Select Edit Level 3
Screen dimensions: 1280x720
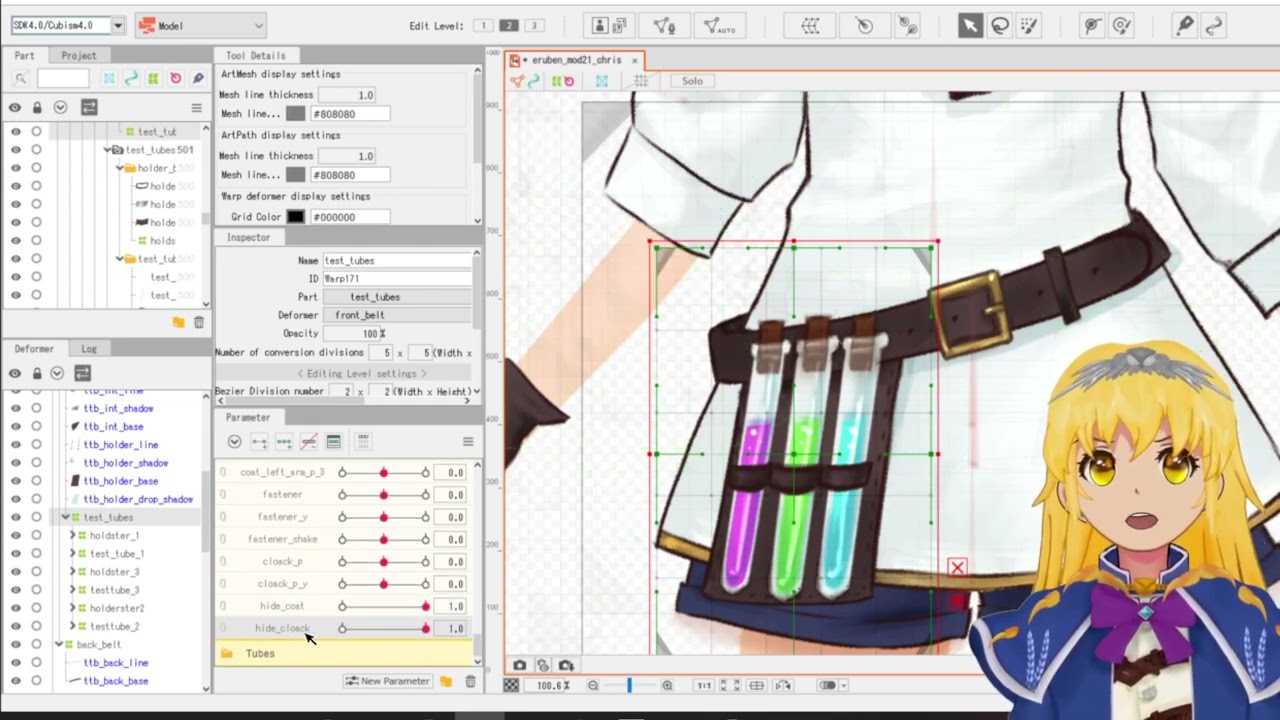click(534, 26)
